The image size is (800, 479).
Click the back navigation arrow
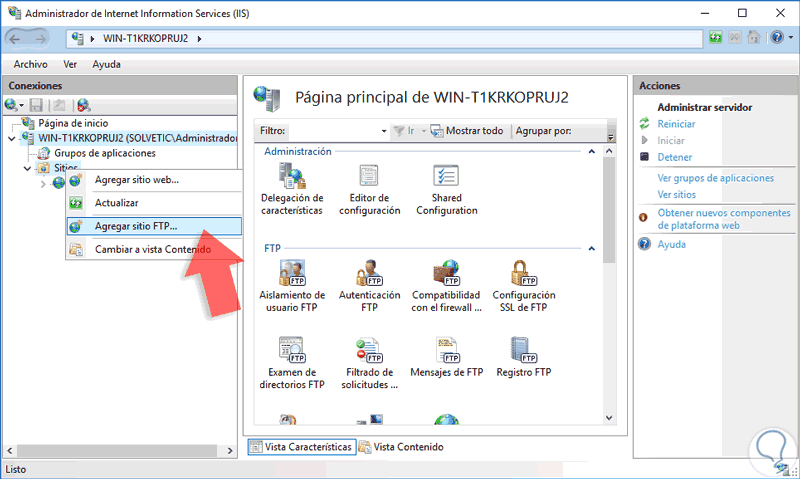coord(15,39)
